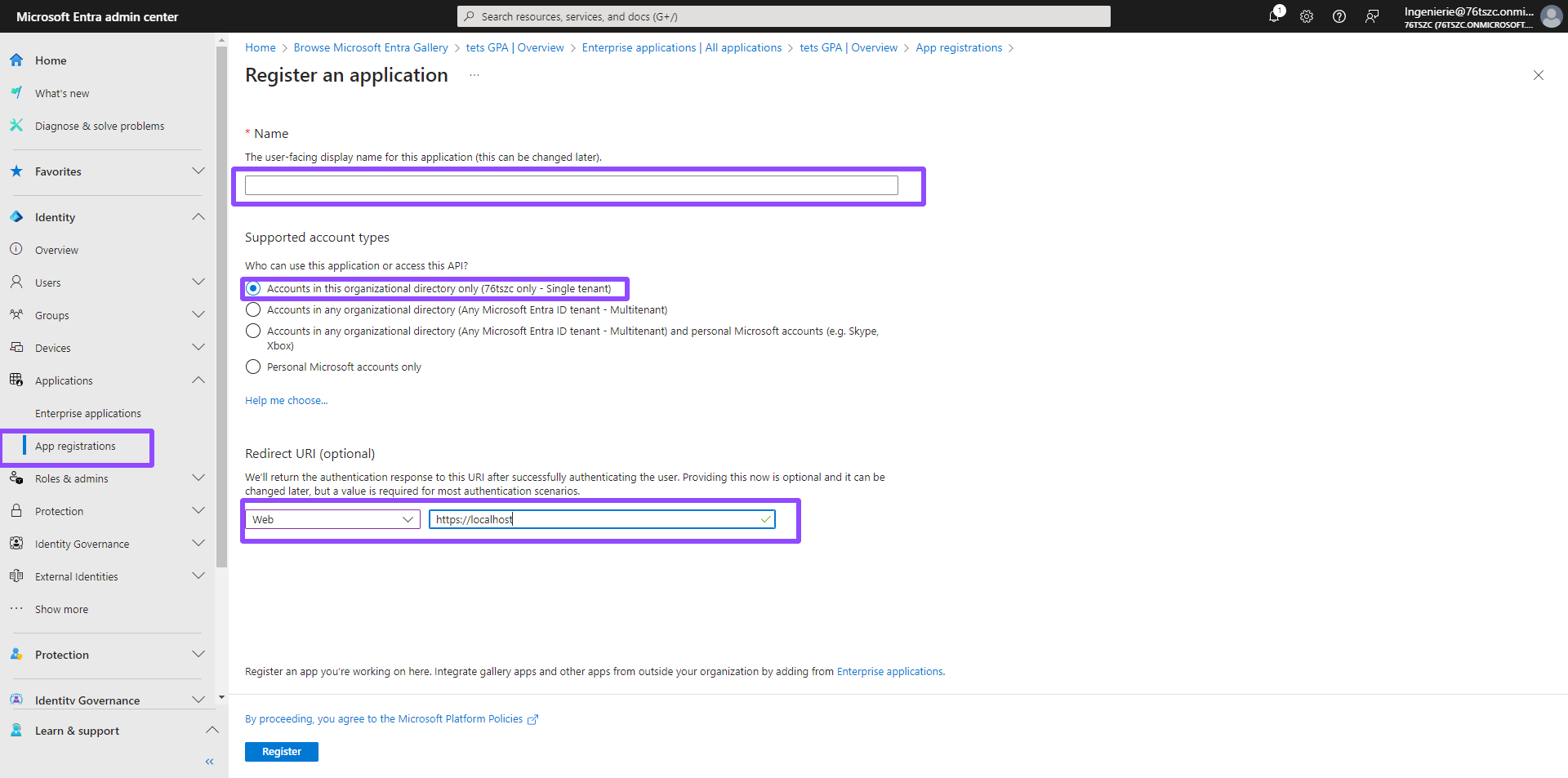Screen dimensions: 1568x778
Task: Expand the Users menu chevron
Action: pos(198,282)
